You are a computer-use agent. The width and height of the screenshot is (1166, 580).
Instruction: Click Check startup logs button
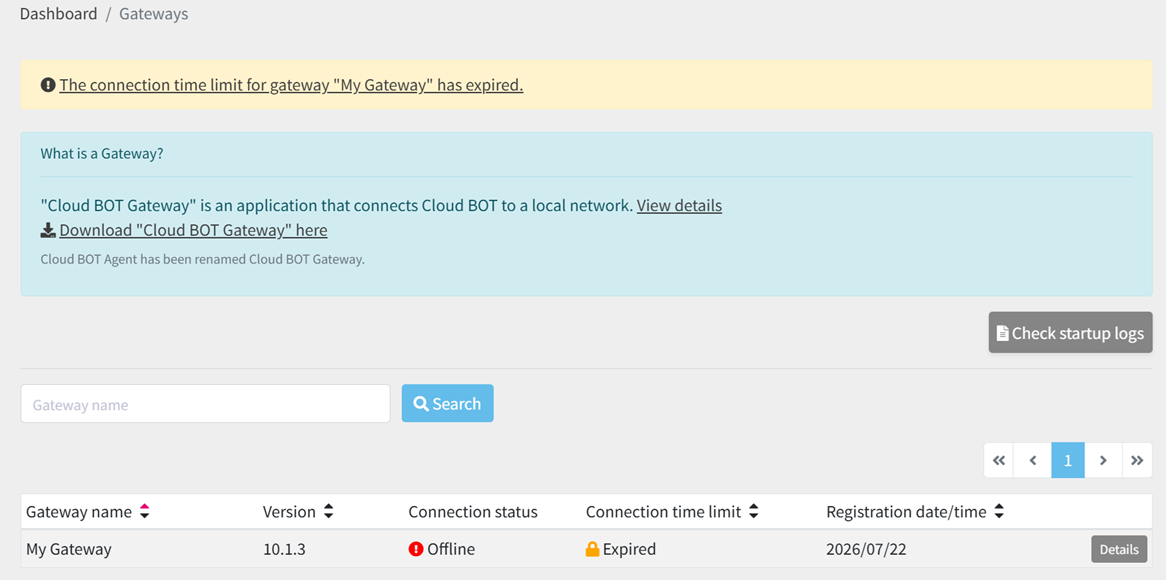1070,332
